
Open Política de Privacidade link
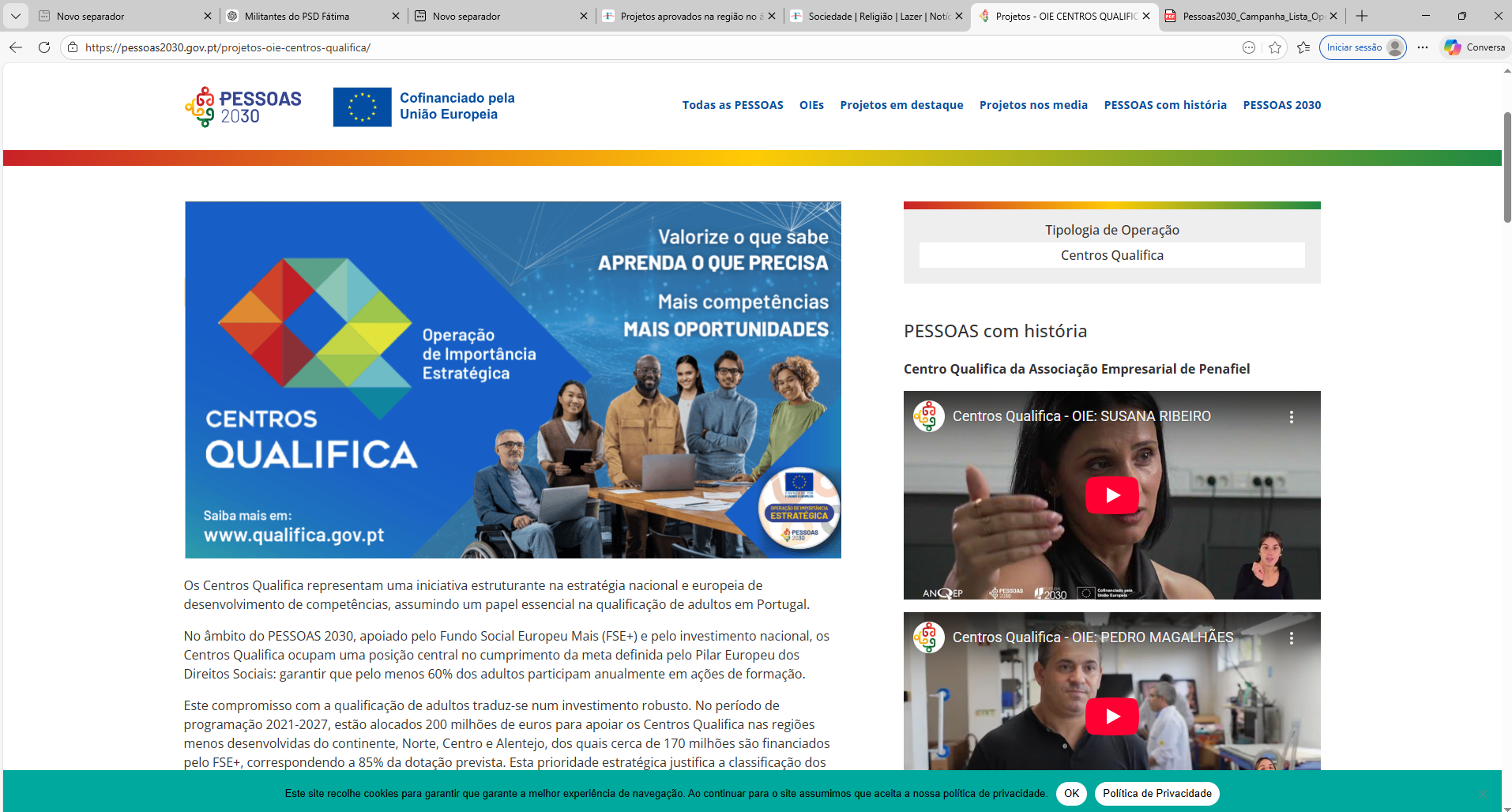click(x=1157, y=794)
